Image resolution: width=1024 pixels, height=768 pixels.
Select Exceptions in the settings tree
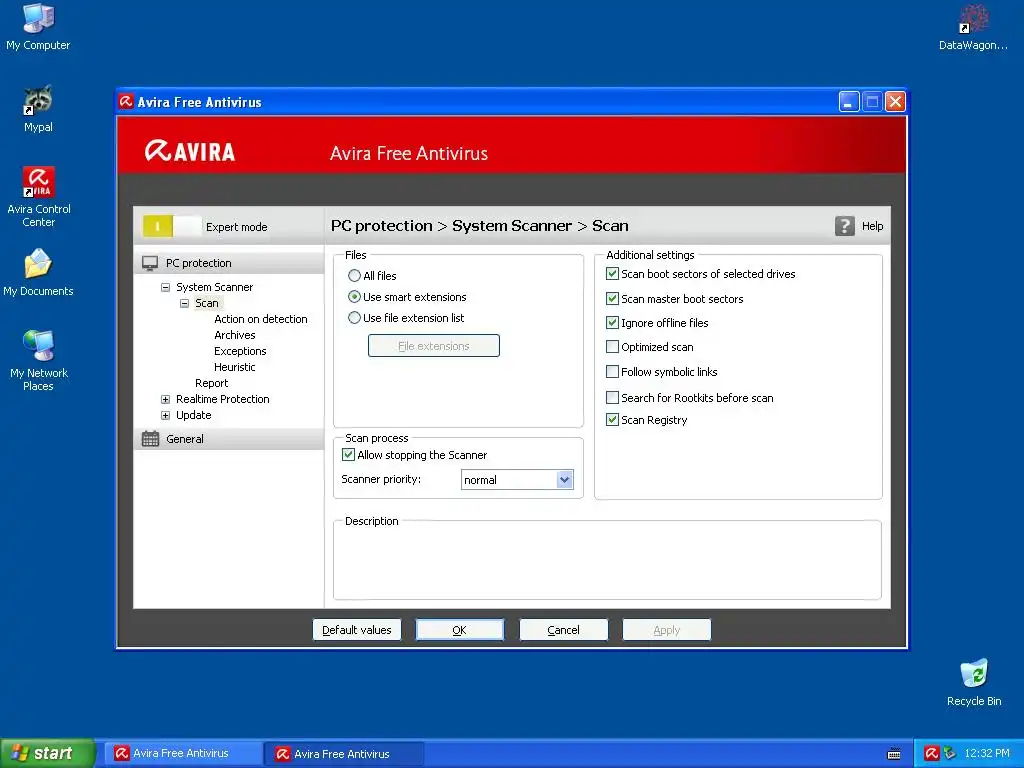click(240, 351)
